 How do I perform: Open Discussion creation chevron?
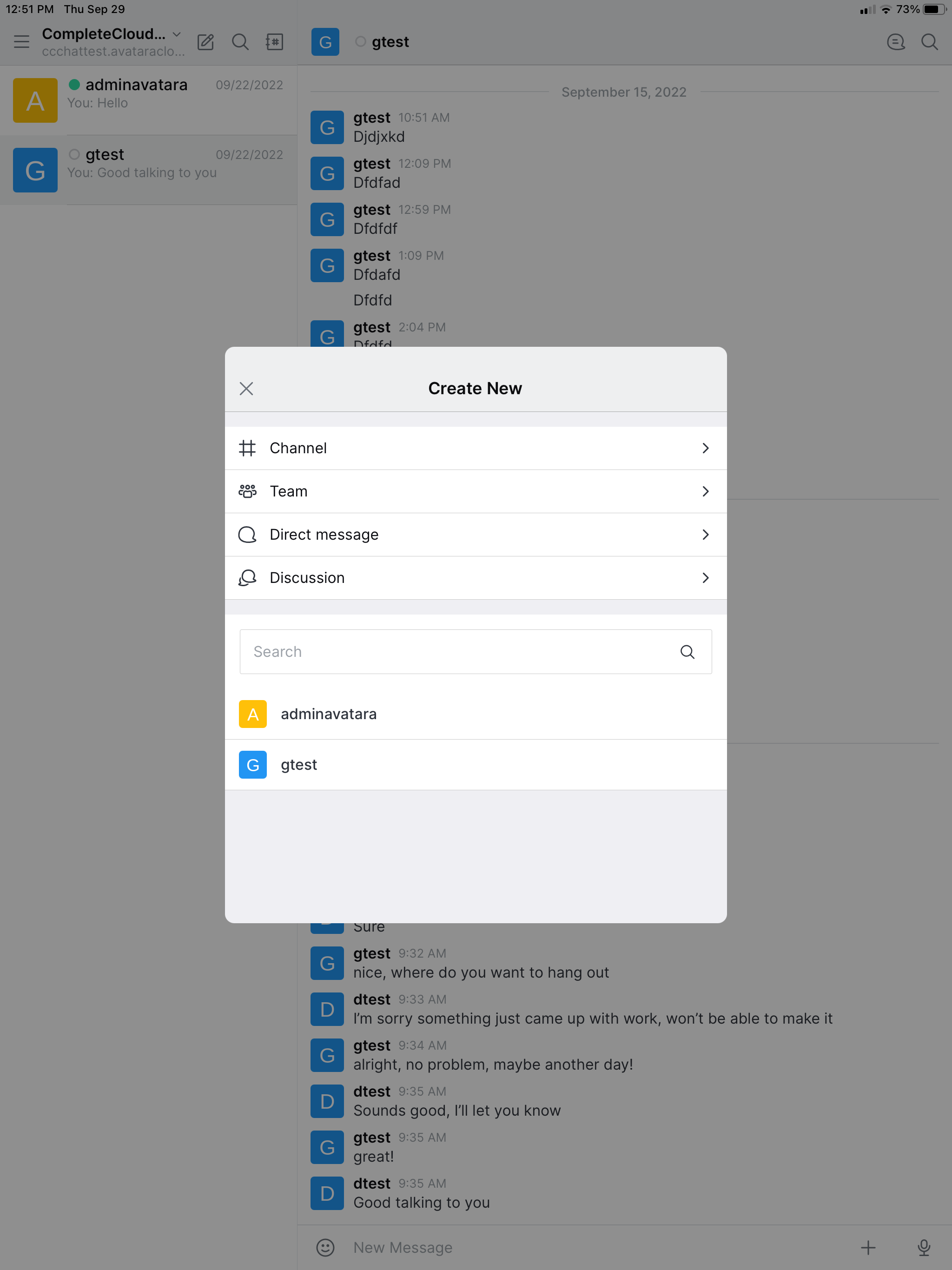point(706,577)
